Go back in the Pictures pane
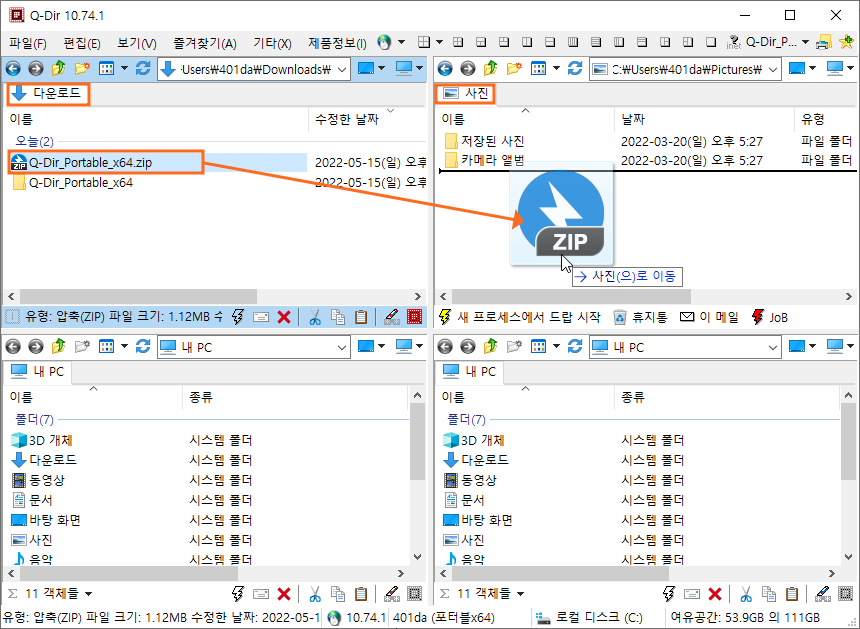 445,69
